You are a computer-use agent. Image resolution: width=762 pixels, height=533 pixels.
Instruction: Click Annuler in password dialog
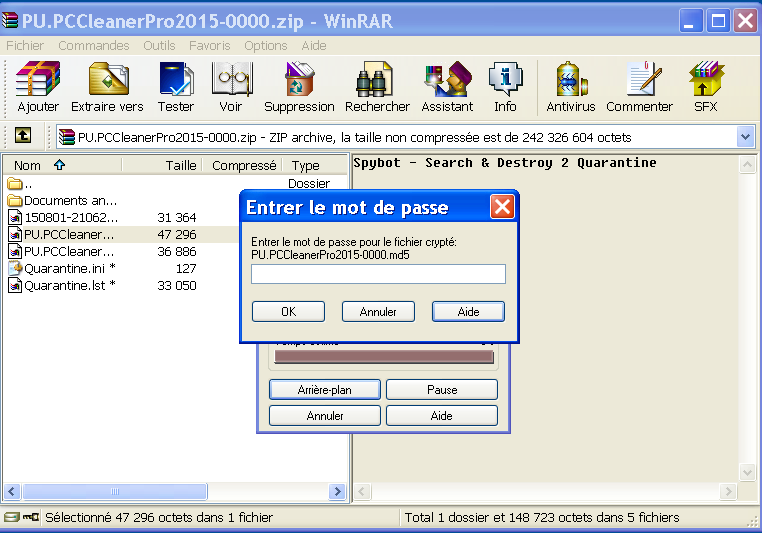click(x=378, y=311)
